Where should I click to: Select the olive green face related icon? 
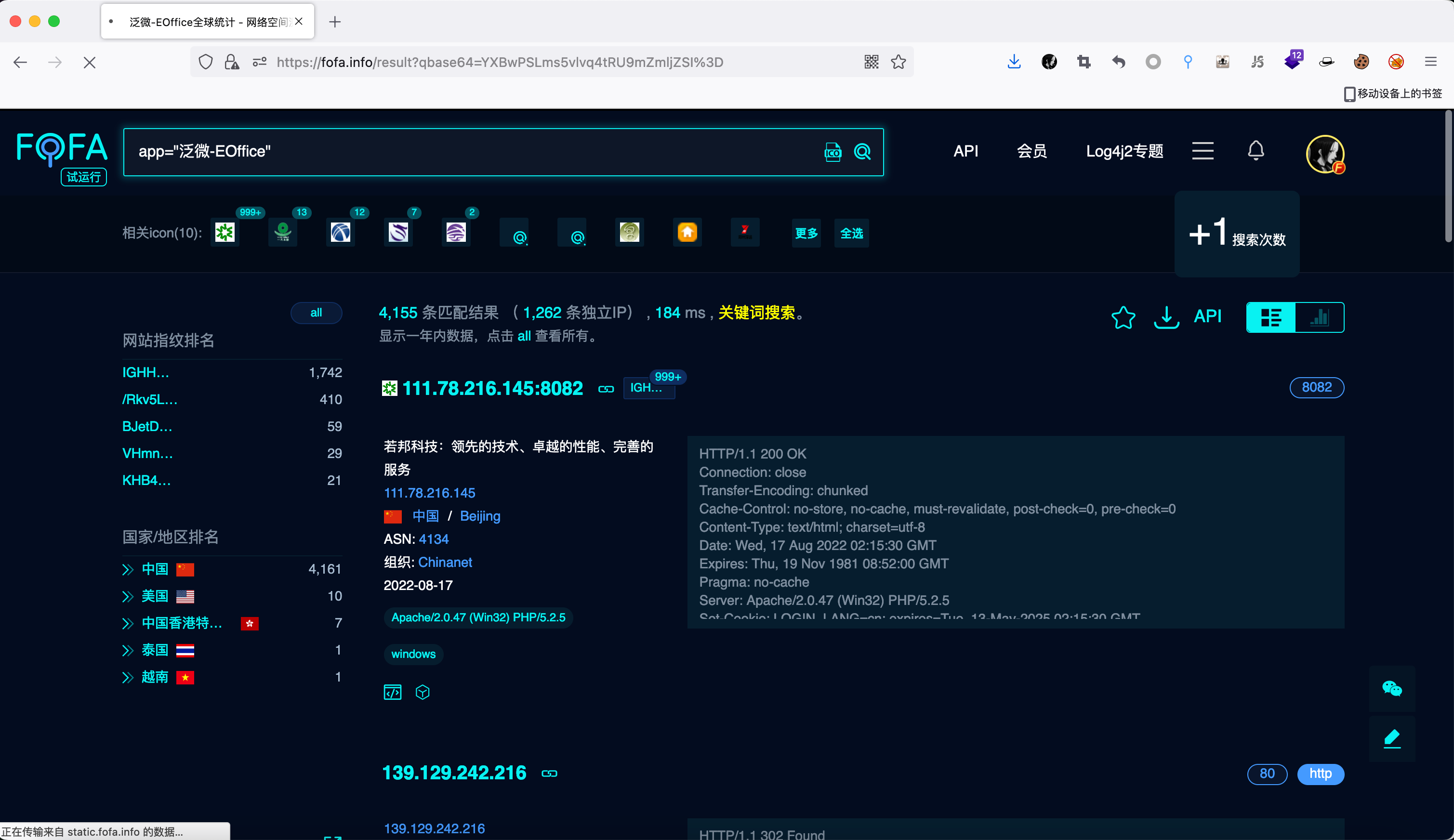click(630, 233)
